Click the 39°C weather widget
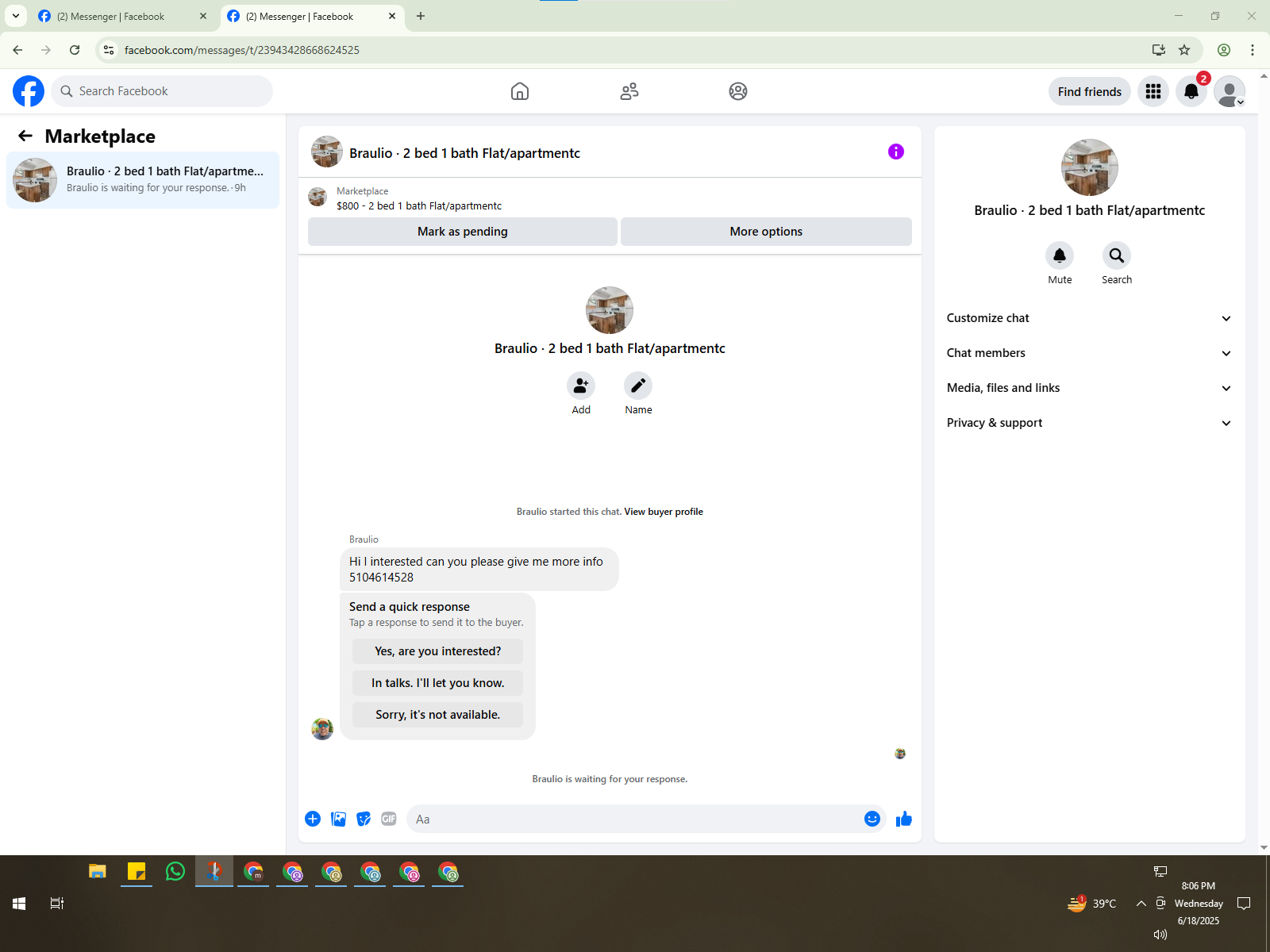Viewport: 1270px width, 952px height. coord(1092,903)
